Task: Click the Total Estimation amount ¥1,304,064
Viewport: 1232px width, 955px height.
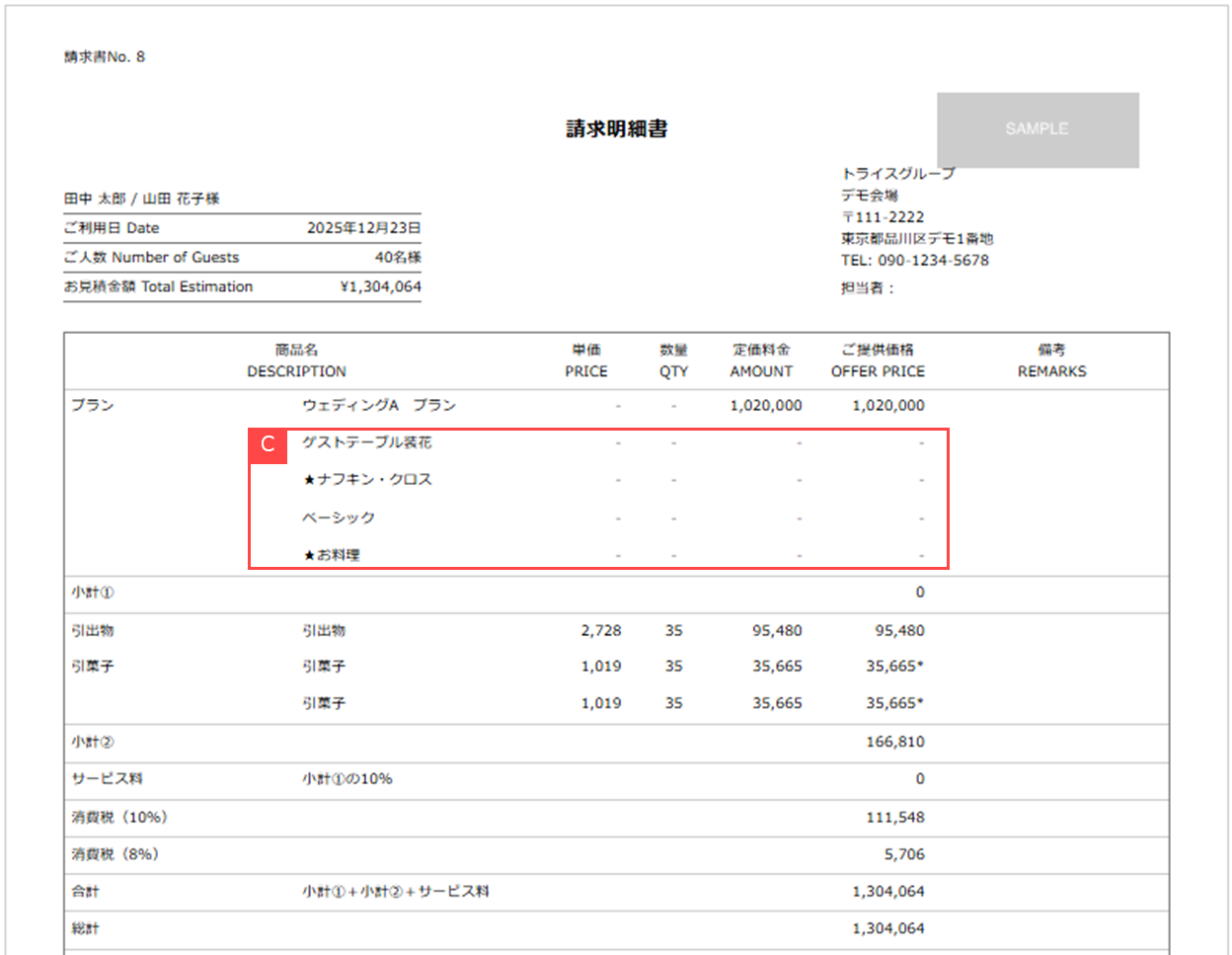Action: [x=380, y=286]
